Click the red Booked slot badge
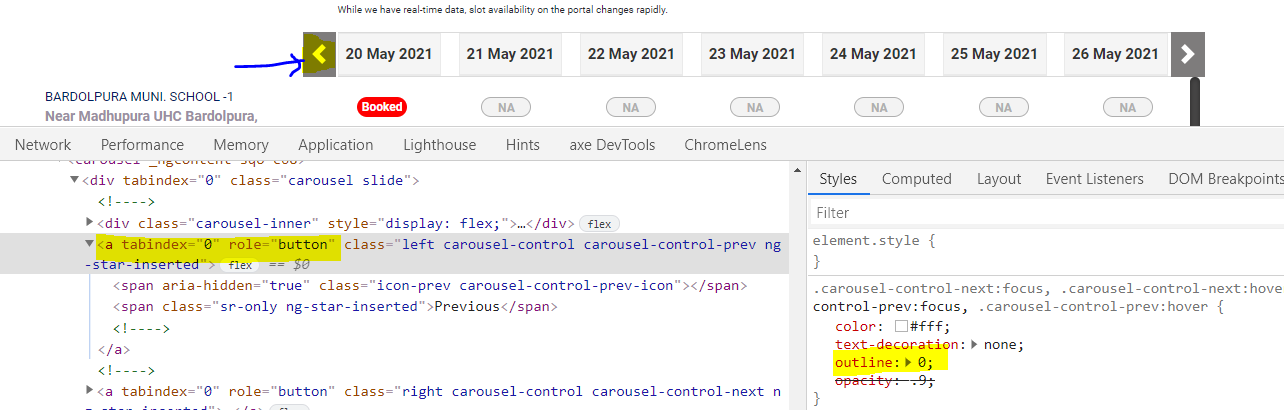The image size is (1284, 410). click(x=382, y=107)
